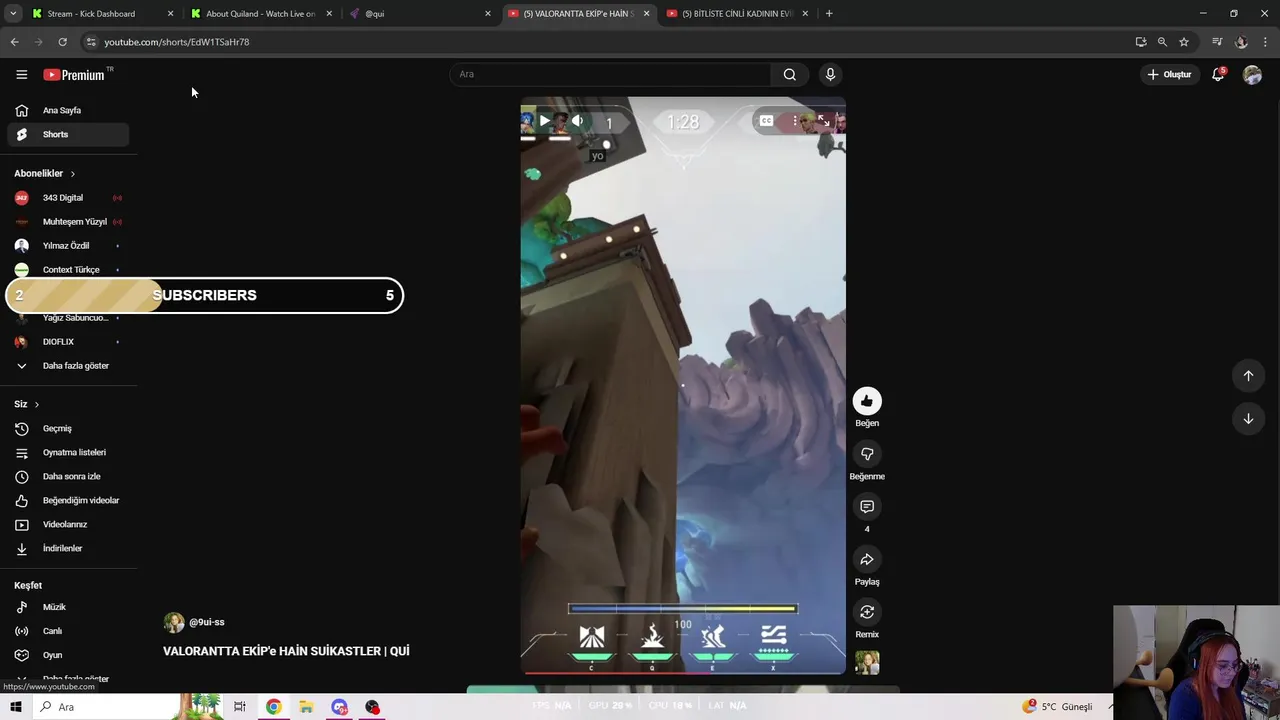Expand the Siz section header
1280x720 pixels.
26,404
